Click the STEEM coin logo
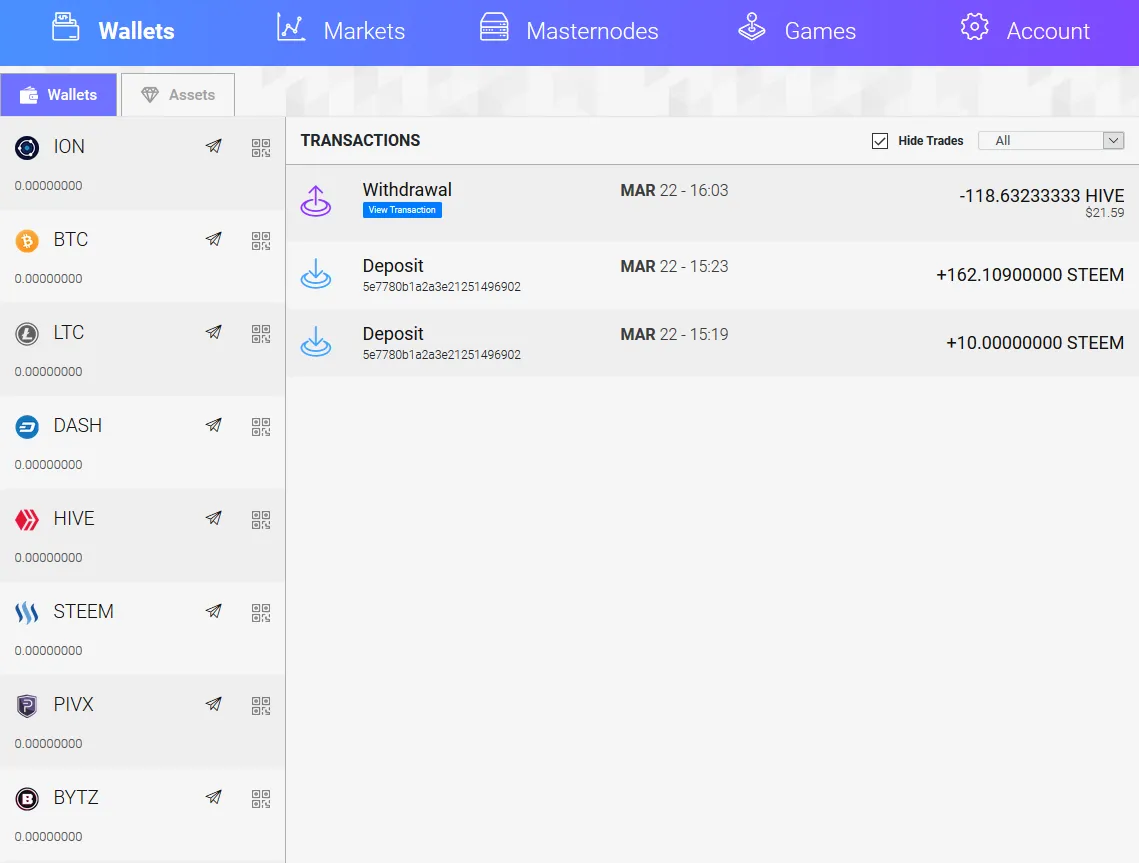The width and height of the screenshot is (1139, 863). (27, 613)
